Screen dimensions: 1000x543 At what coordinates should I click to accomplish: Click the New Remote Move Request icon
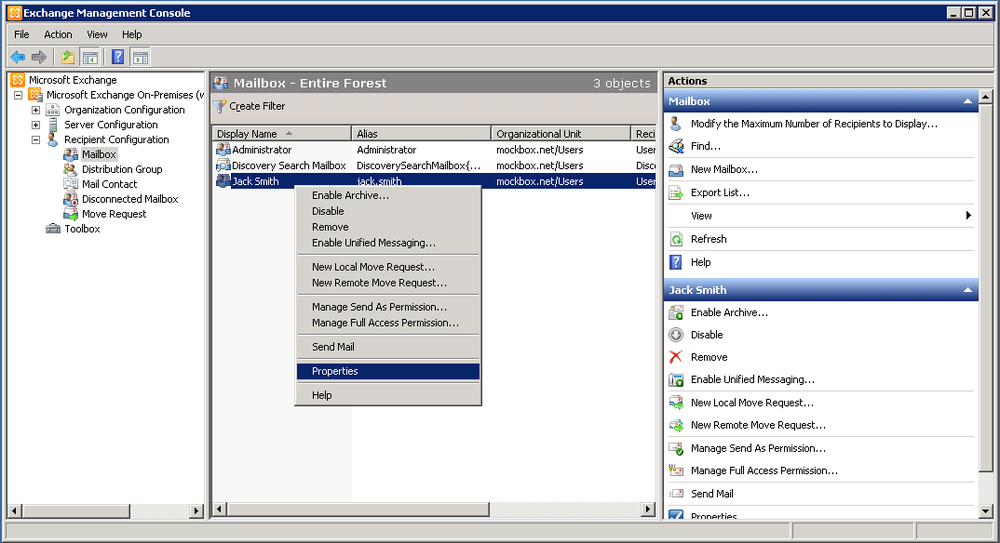(676, 425)
